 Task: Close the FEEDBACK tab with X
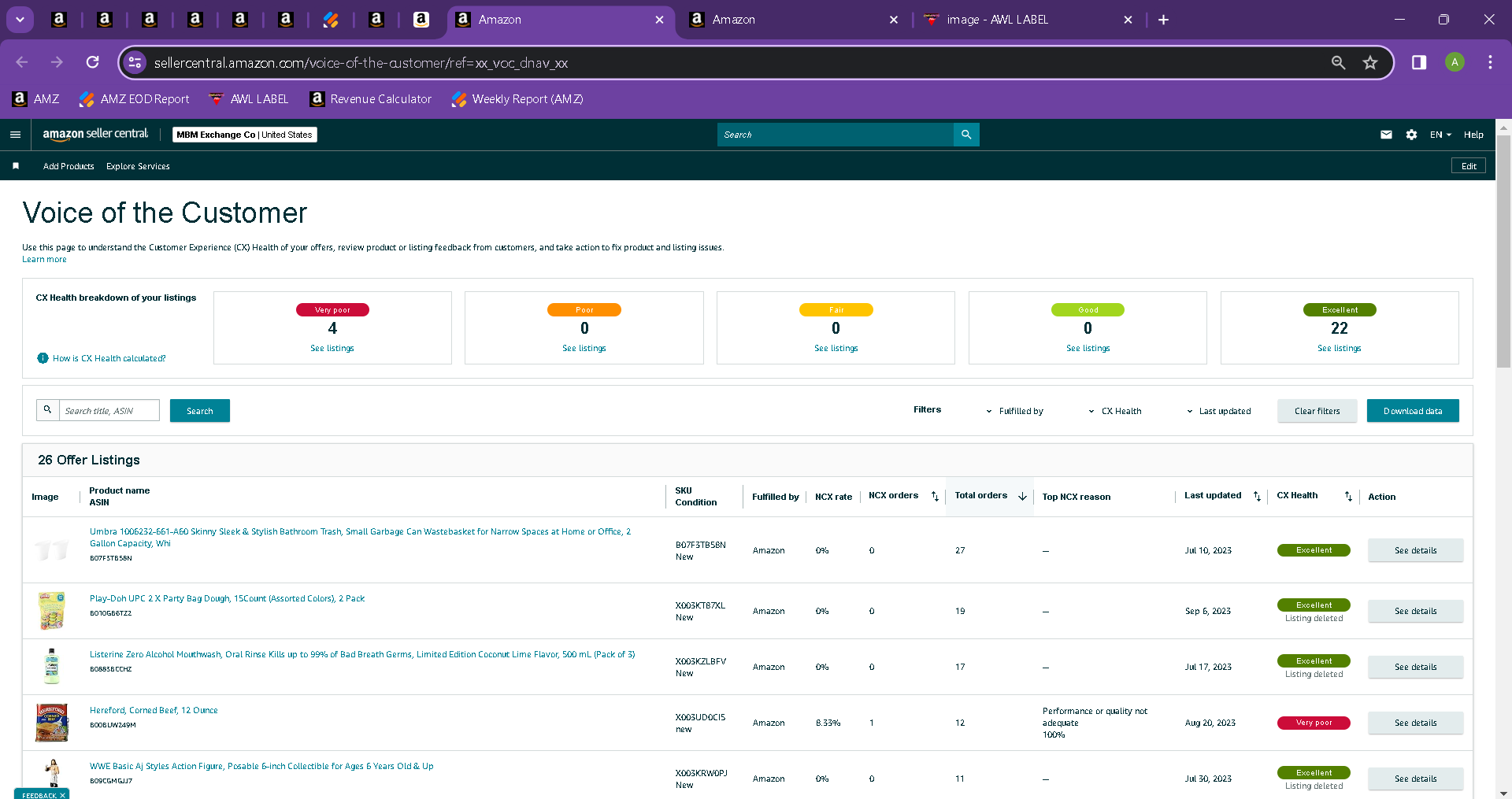(62, 795)
